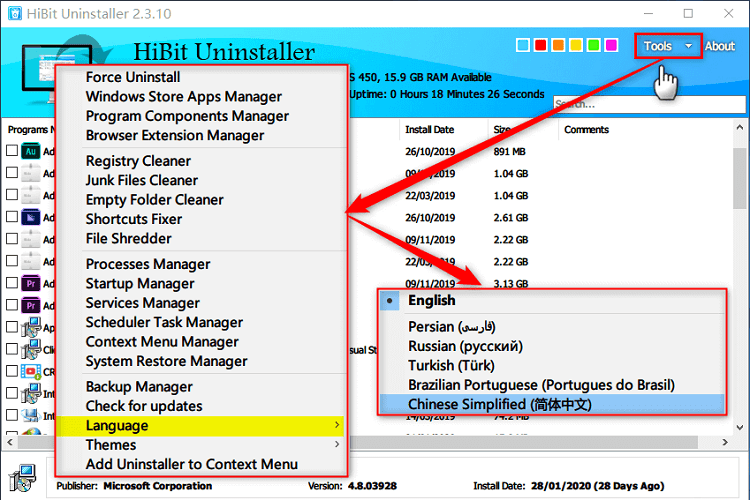Tick the checkbox in the 2.61 GB row
The width and height of the screenshot is (750, 500).
[12, 217]
